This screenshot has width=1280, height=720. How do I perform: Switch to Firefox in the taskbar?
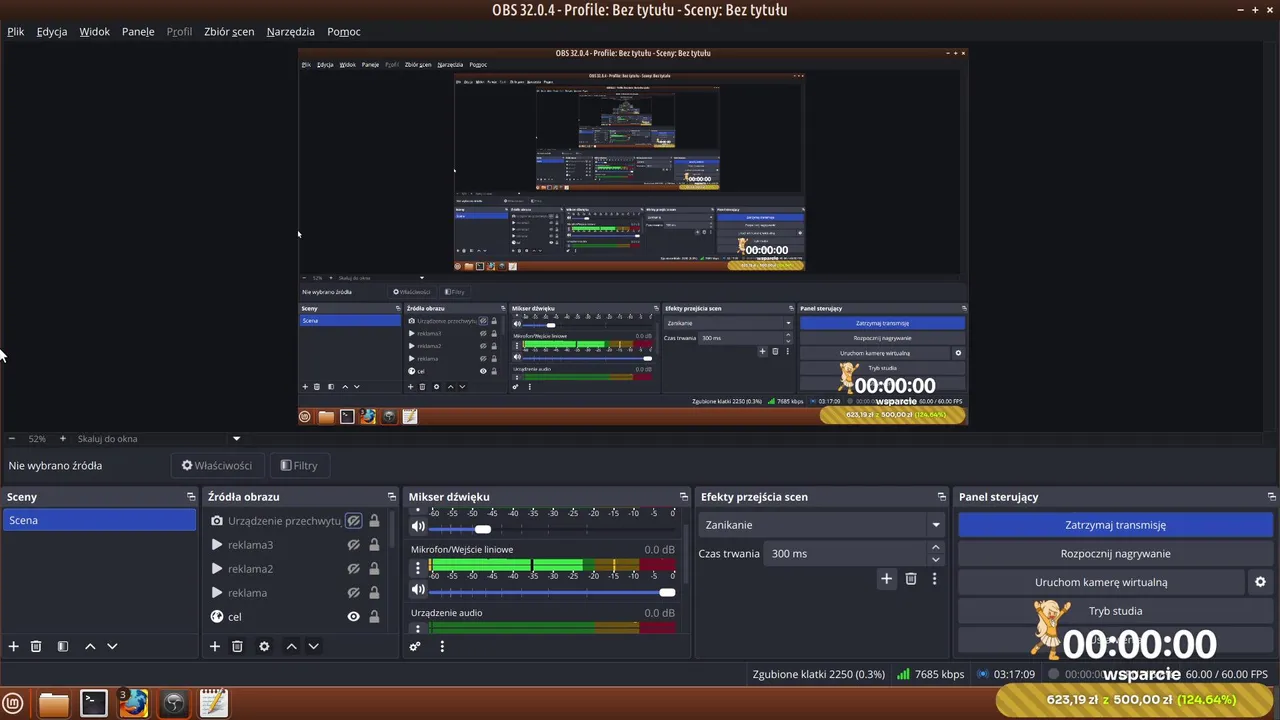(134, 704)
